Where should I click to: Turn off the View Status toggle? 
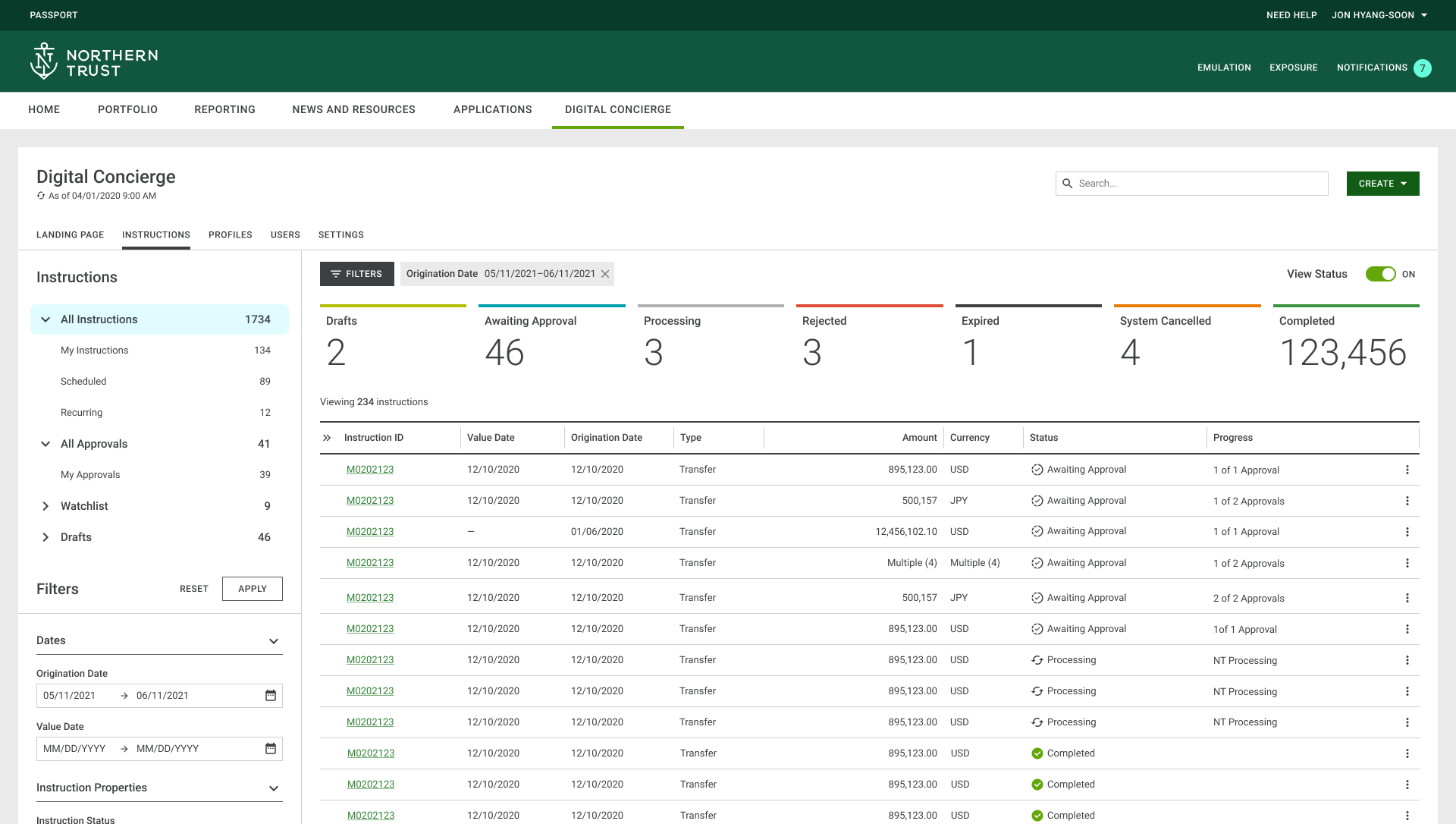click(1380, 275)
